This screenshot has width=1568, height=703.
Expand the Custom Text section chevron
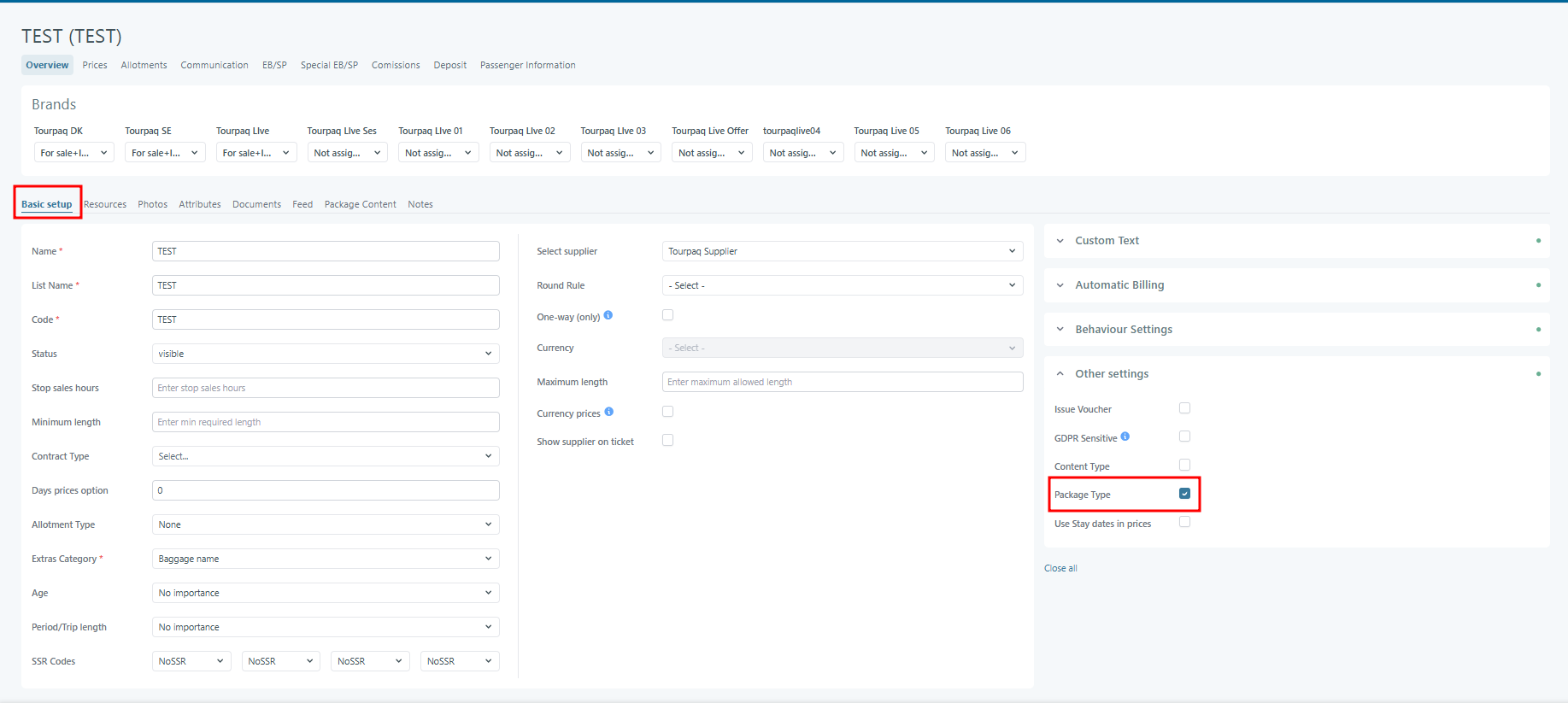(x=1060, y=241)
